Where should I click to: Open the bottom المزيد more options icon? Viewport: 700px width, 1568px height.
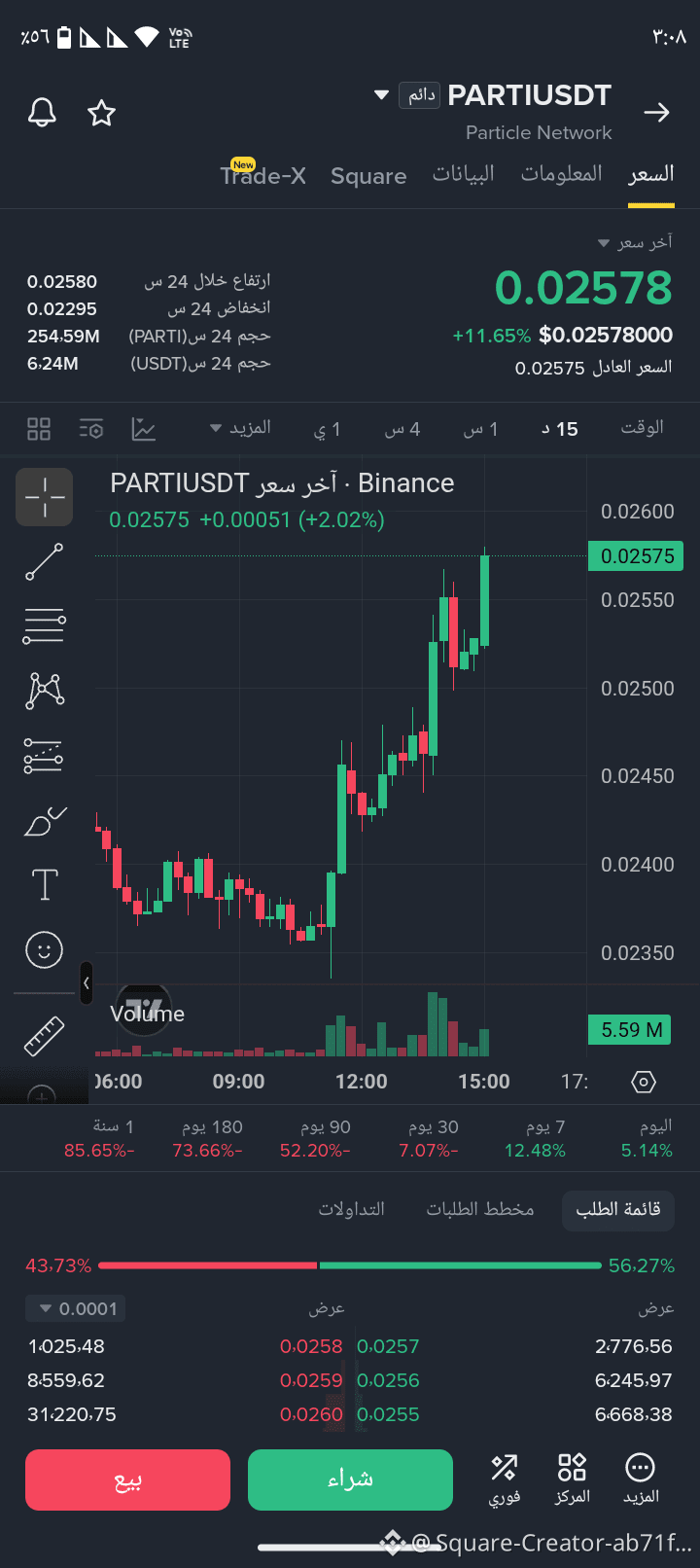click(641, 1479)
